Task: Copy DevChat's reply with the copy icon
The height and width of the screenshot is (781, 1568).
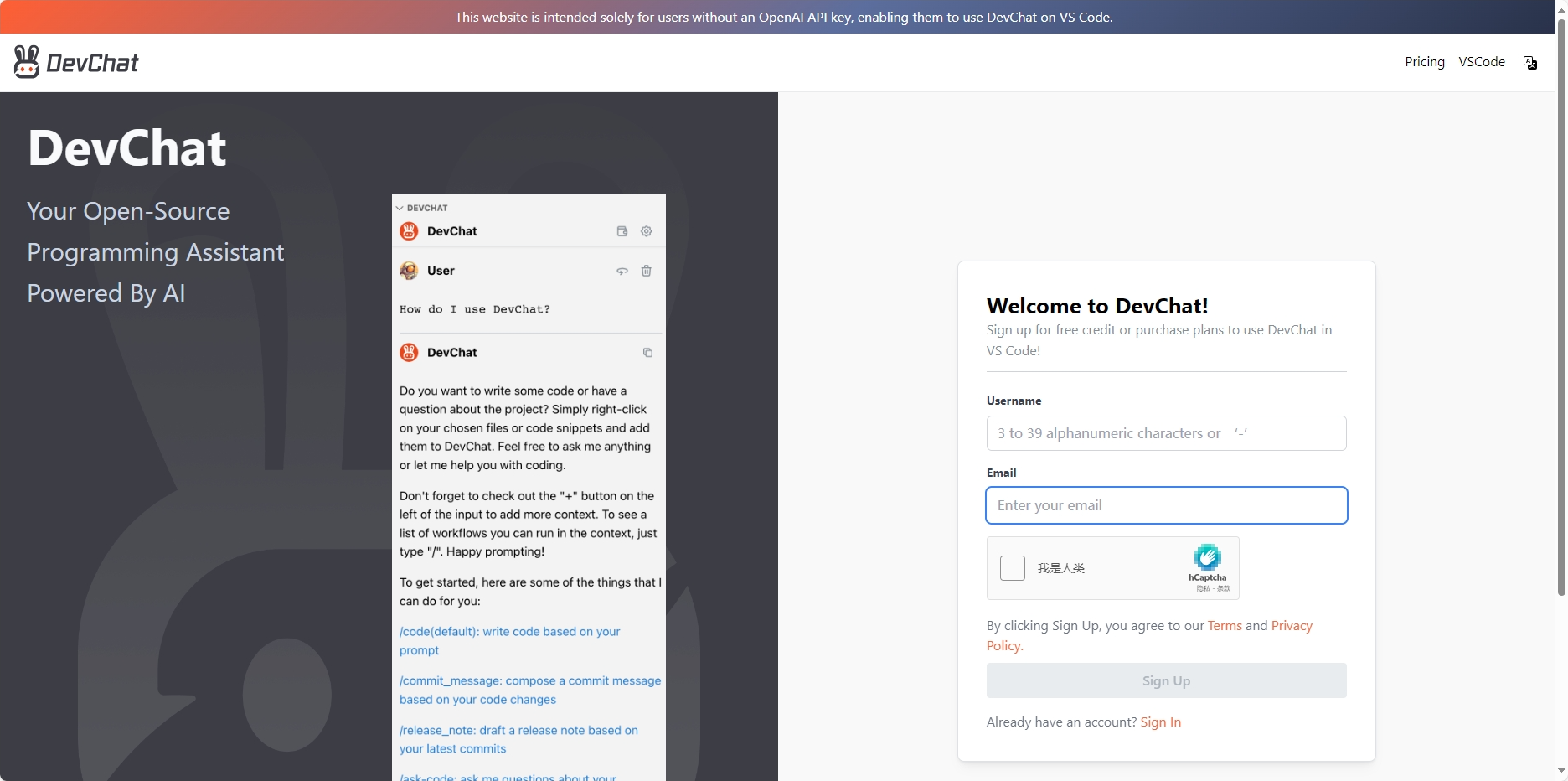Action: (x=647, y=353)
